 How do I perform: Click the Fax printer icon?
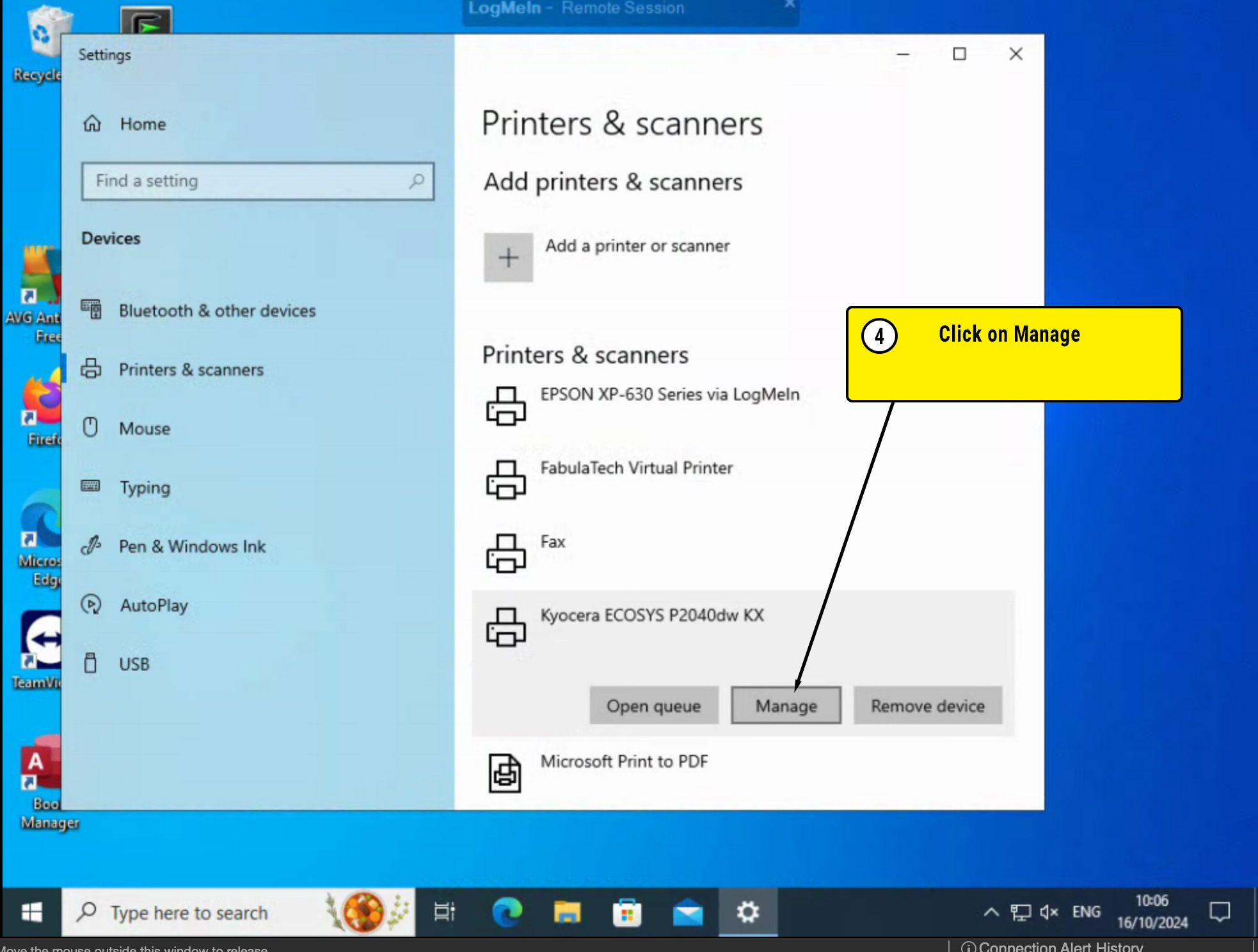[x=506, y=553]
